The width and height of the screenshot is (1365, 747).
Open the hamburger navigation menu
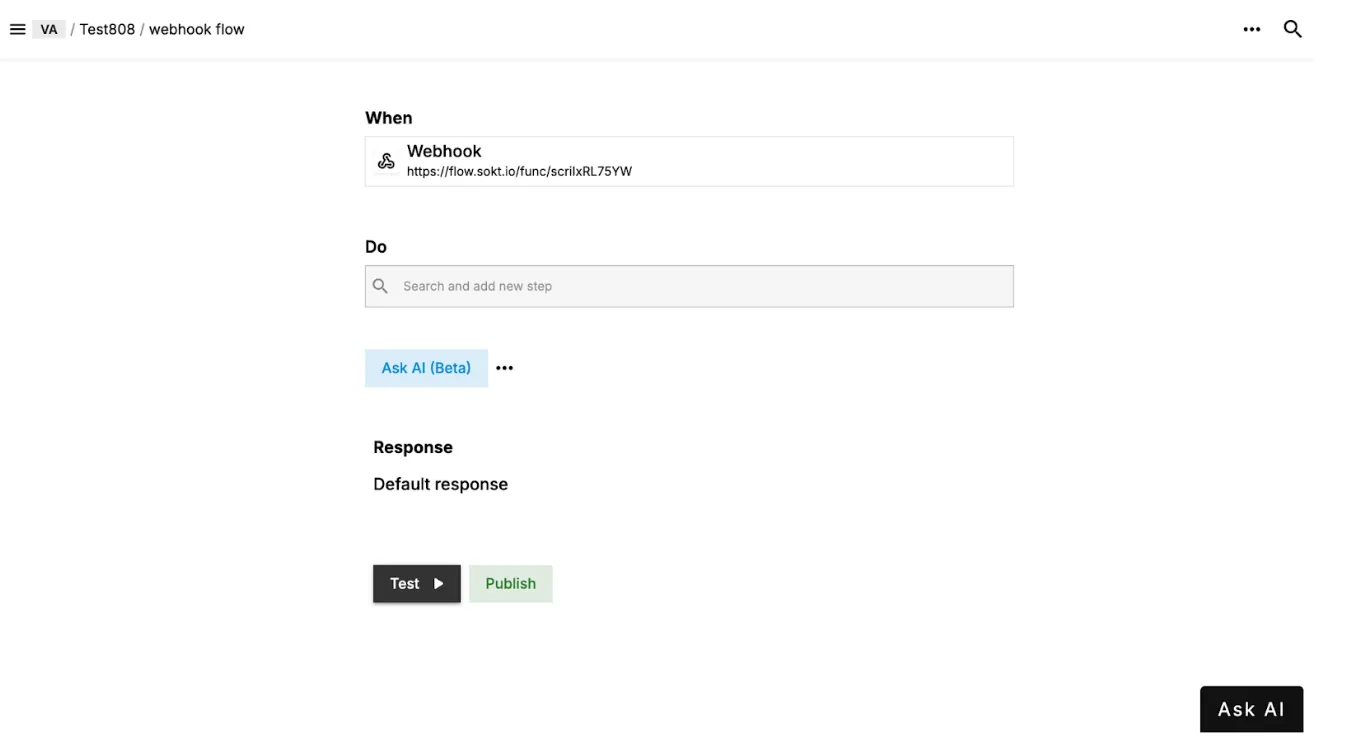point(17,28)
